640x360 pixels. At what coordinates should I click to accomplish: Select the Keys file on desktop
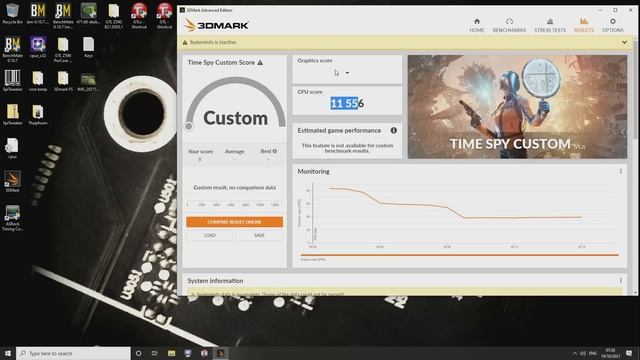pyautogui.click(x=88, y=47)
